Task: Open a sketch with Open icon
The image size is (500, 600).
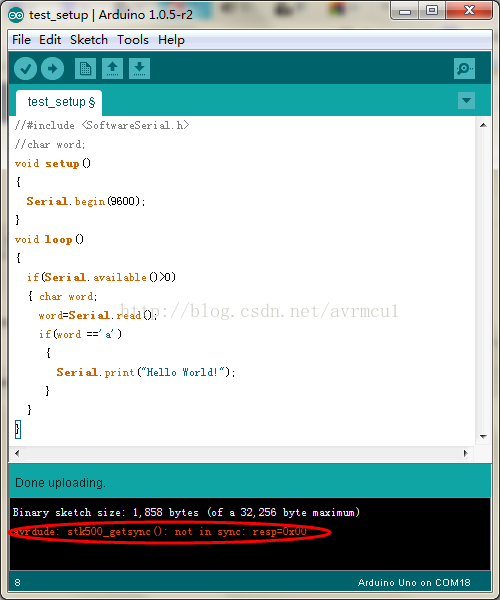Action: pyautogui.click(x=112, y=69)
